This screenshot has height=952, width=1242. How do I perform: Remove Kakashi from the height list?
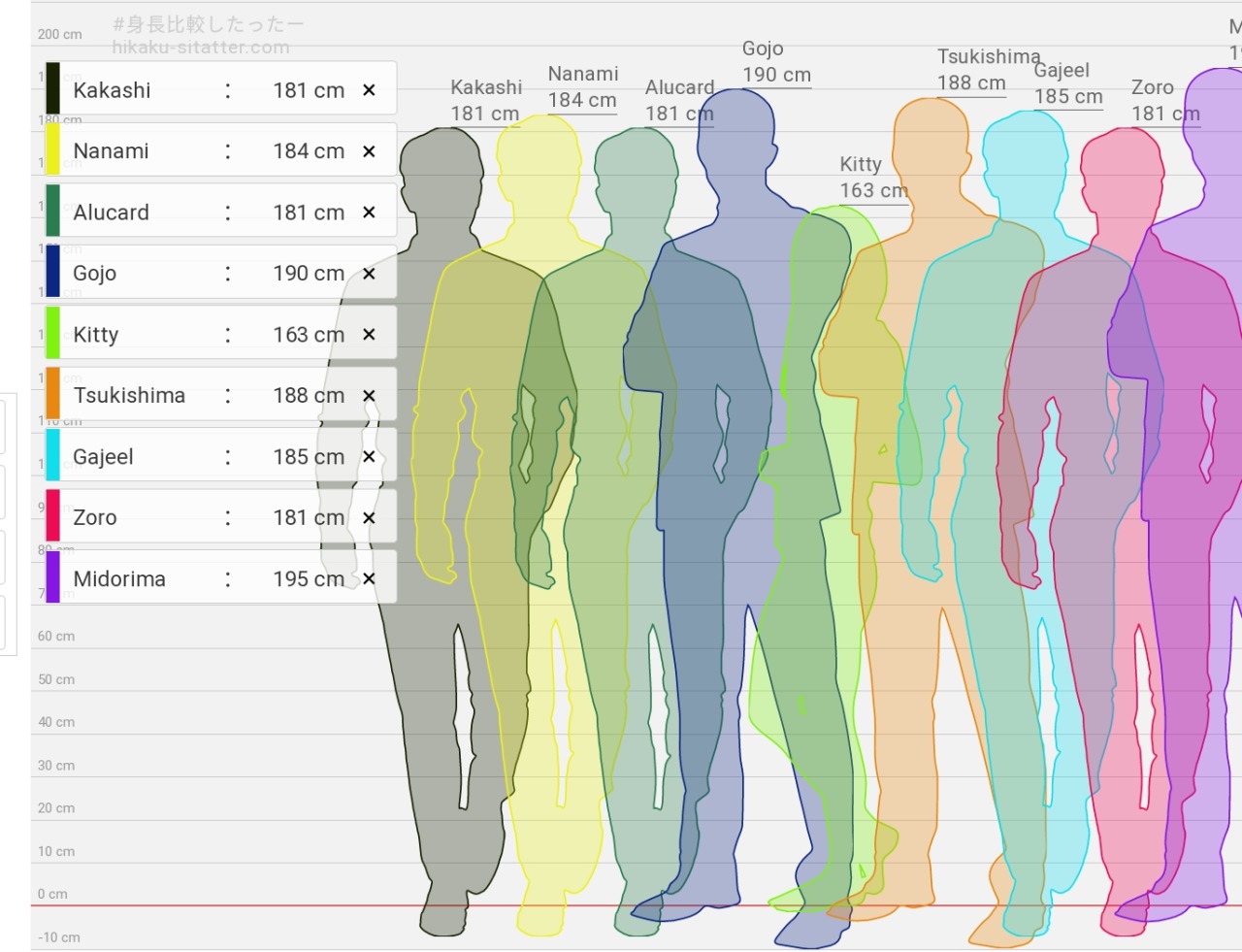pyautogui.click(x=369, y=90)
